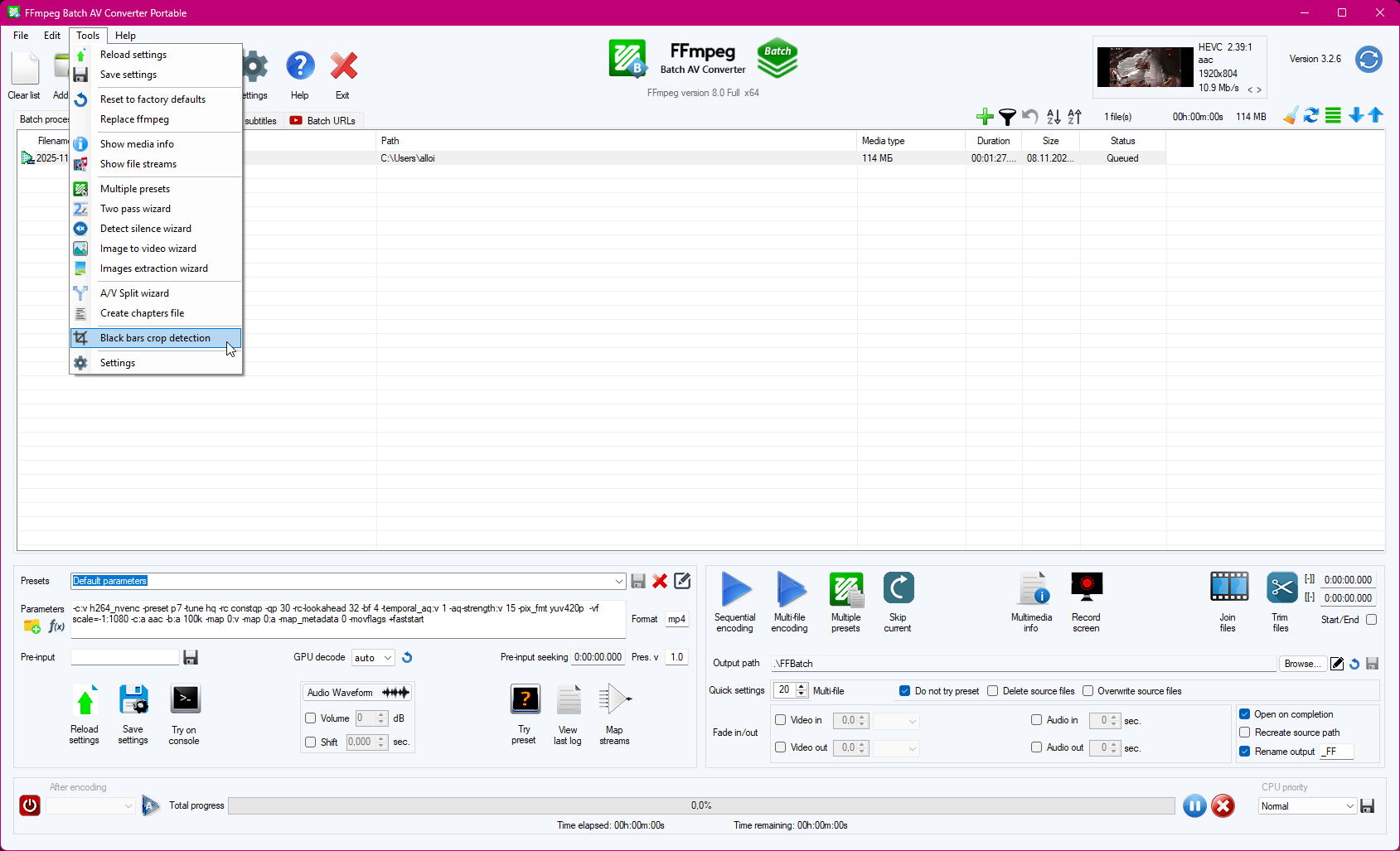The height and width of the screenshot is (851, 1400).
Task: Adjust the Audio in seconds stepper
Action: pyautogui.click(x=1113, y=721)
